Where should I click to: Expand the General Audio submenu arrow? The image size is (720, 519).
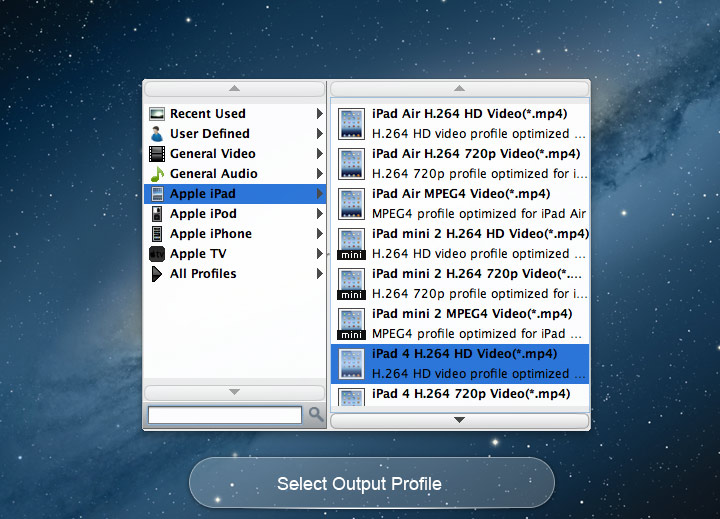(x=320, y=174)
